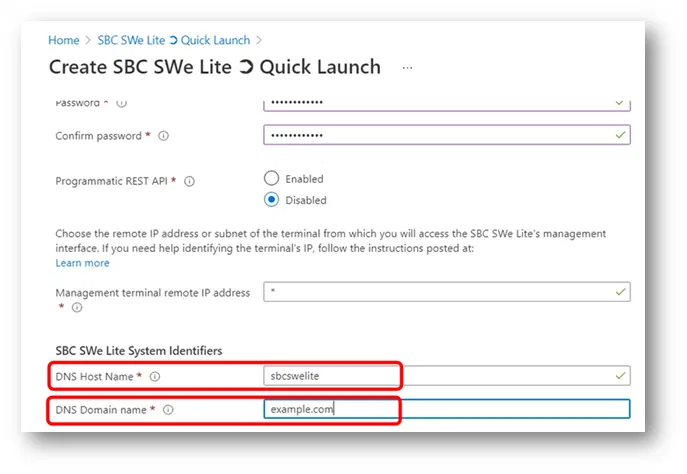687x474 pixels.
Task: Select the Disabled radio button
Action: coord(271,199)
